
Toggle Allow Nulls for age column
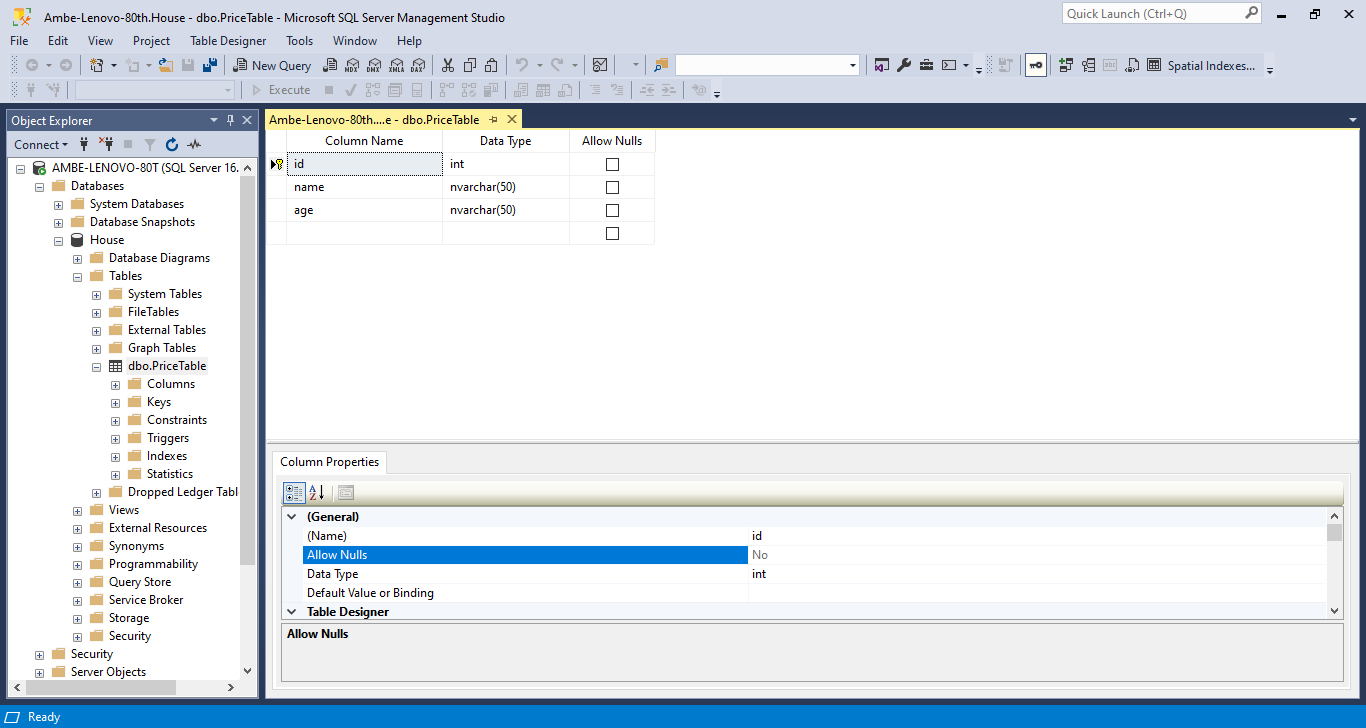612,210
